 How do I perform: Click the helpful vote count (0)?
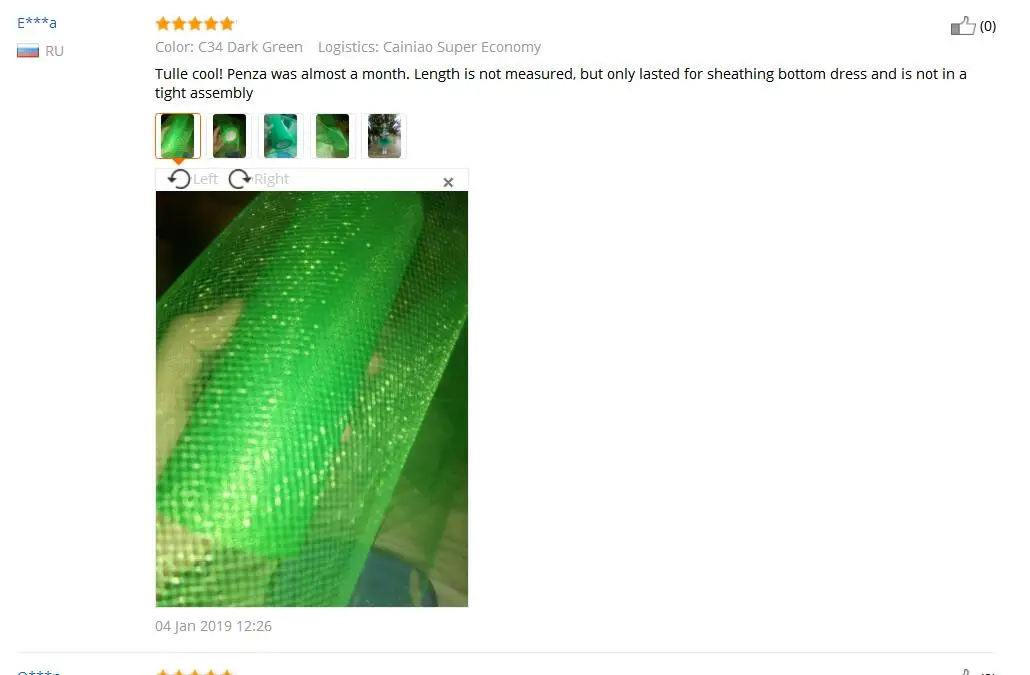987,26
